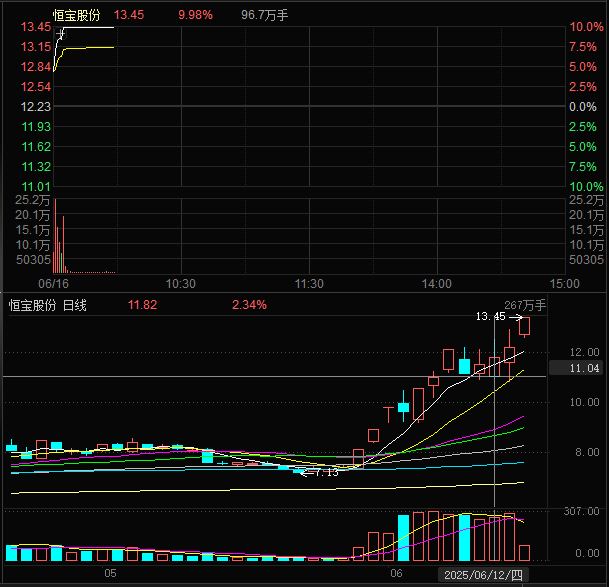Click the 恒宝股份 日线 daily chart title
Screen dimensions: 609x587
pyautogui.click(x=48, y=305)
